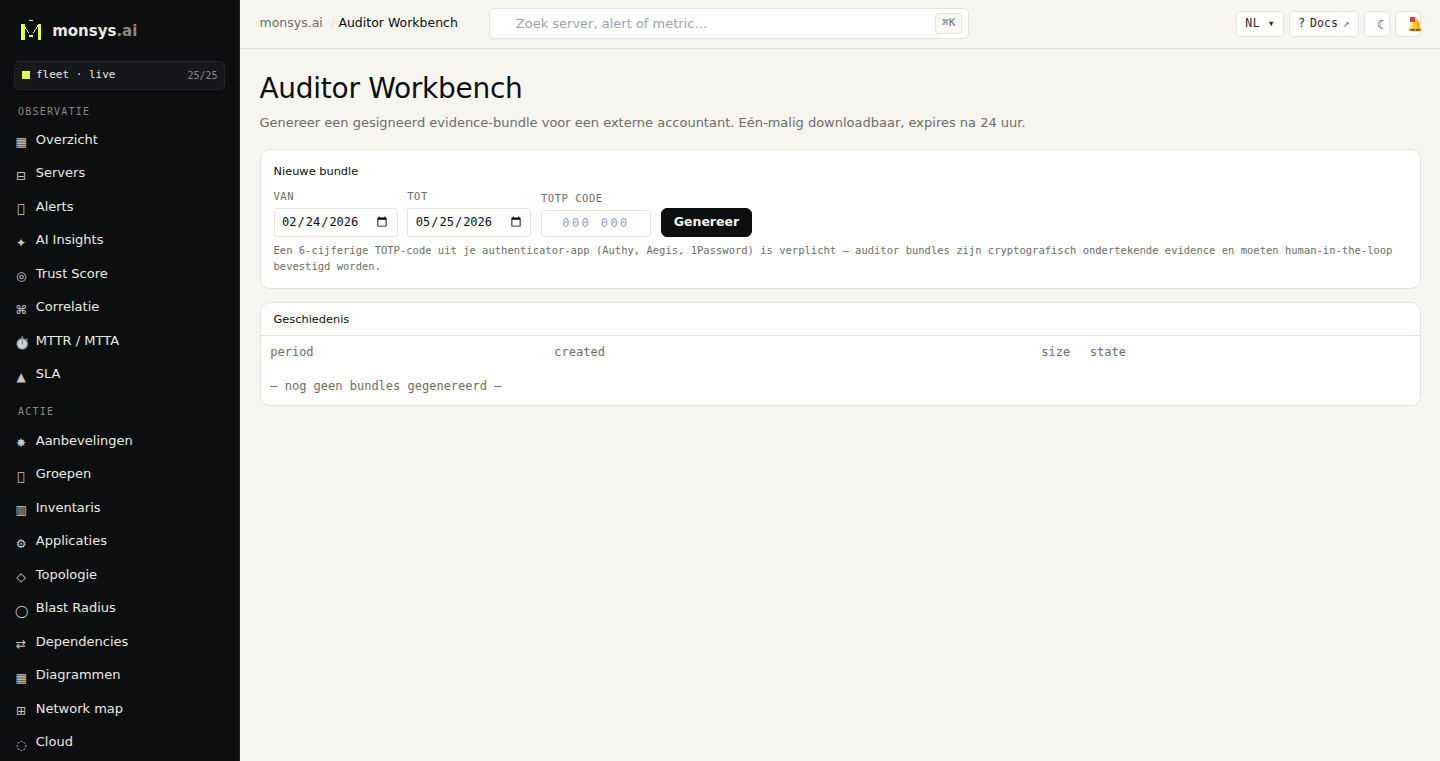1440x761 pixels.
Task: Go to the Correlatie page label
Action: 67,307
